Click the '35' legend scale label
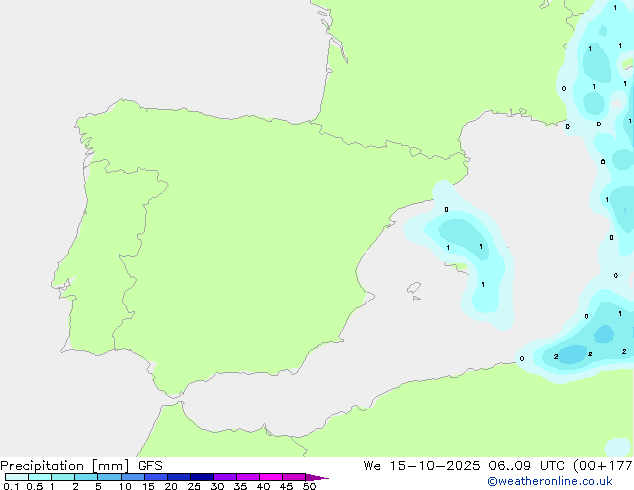This screenshot has height=490, width=634. 240,486
